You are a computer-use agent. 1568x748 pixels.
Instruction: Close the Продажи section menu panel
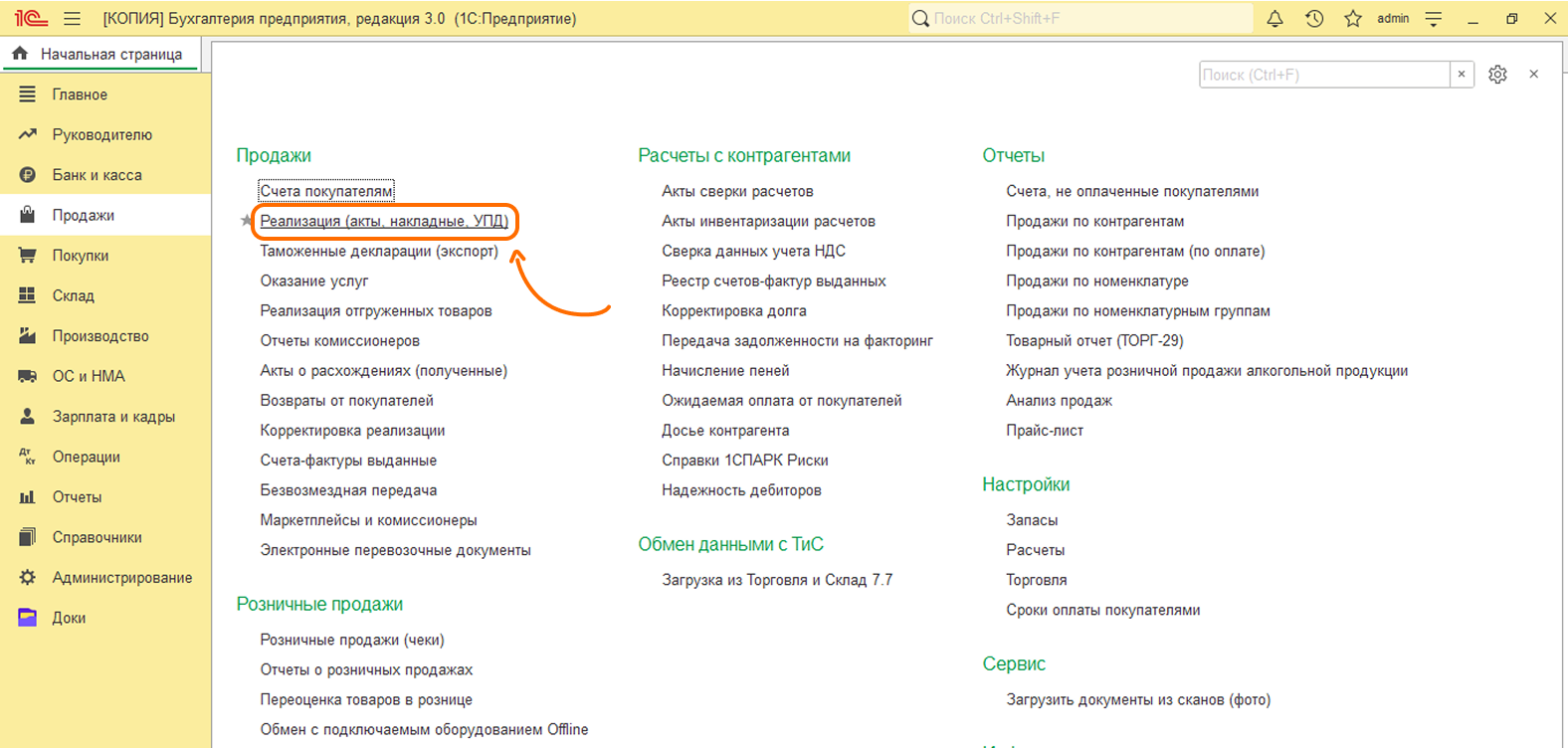pyautogui.click(x=1534, y=74)
